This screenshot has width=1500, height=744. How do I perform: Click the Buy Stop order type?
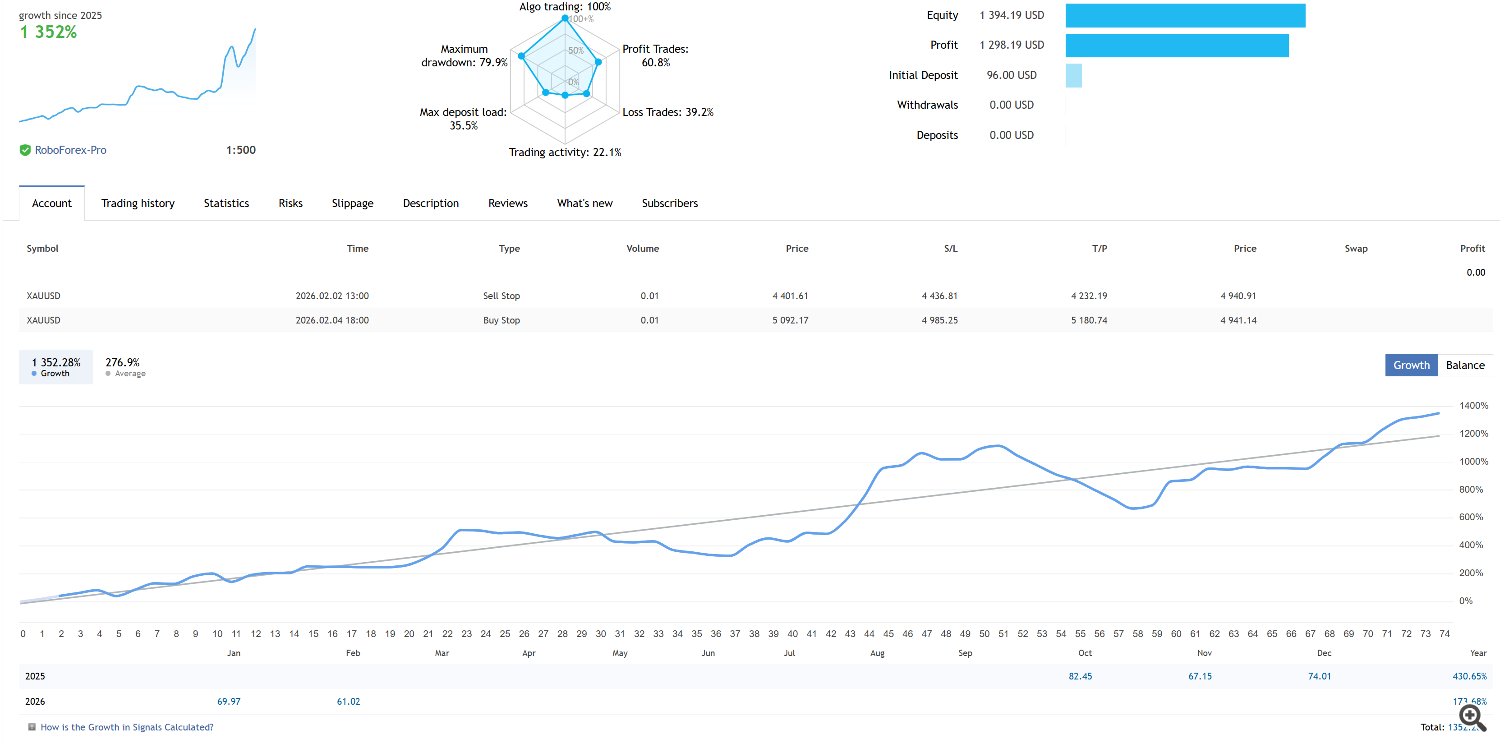[x=502, y=320]
